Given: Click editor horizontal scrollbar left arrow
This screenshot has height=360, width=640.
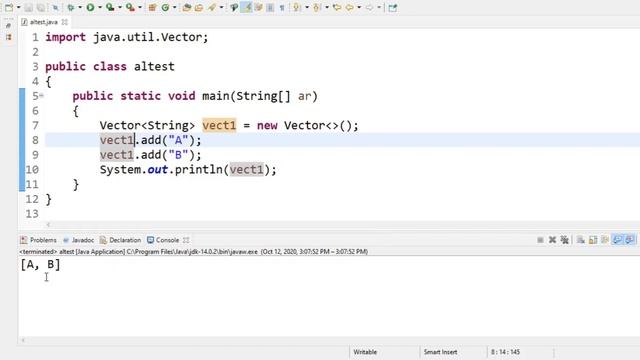Looking at the screenshot, I should coord(48,224).
